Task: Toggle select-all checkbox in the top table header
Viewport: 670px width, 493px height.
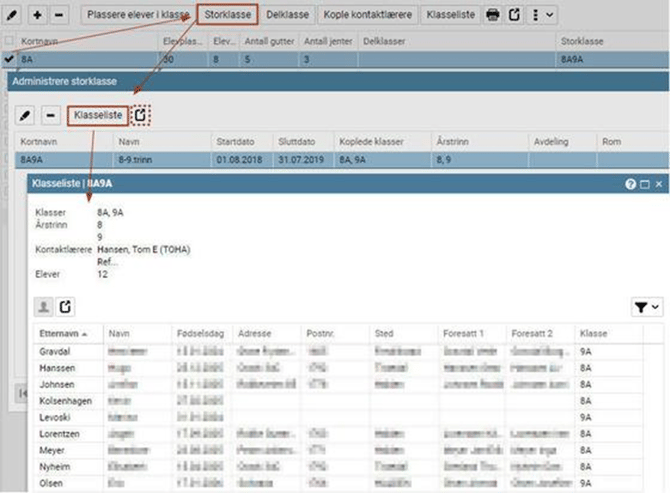Action: coord(9,41)
